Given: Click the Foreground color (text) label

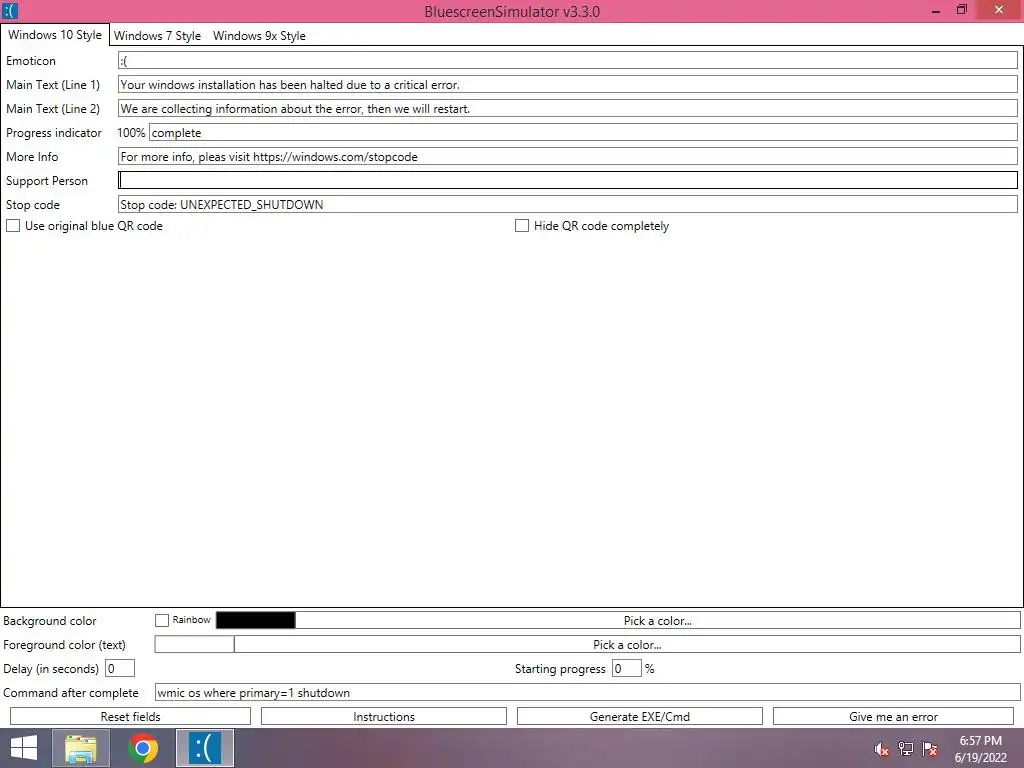Looking at the screenshot, I should [65, 645].
